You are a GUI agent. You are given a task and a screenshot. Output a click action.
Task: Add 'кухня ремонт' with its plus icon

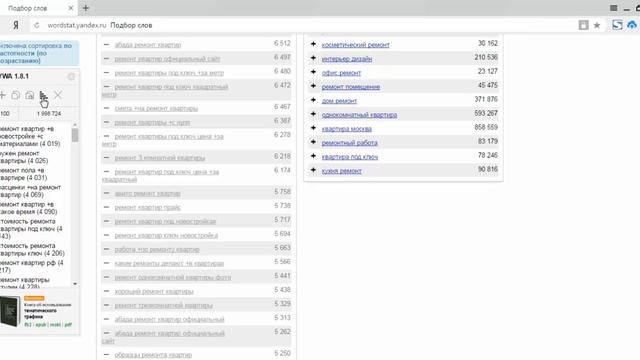click(x=313, y=170)
